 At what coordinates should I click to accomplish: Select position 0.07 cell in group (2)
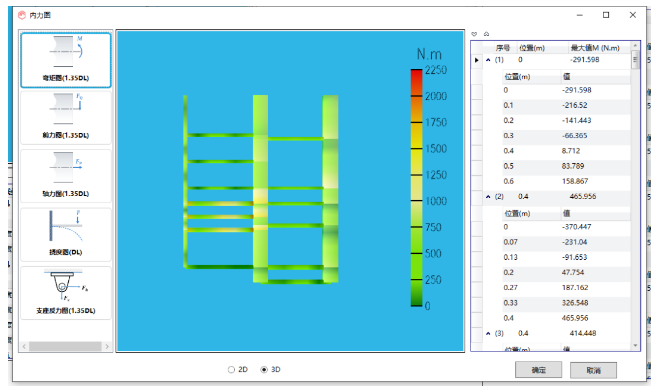coord(511,242)
